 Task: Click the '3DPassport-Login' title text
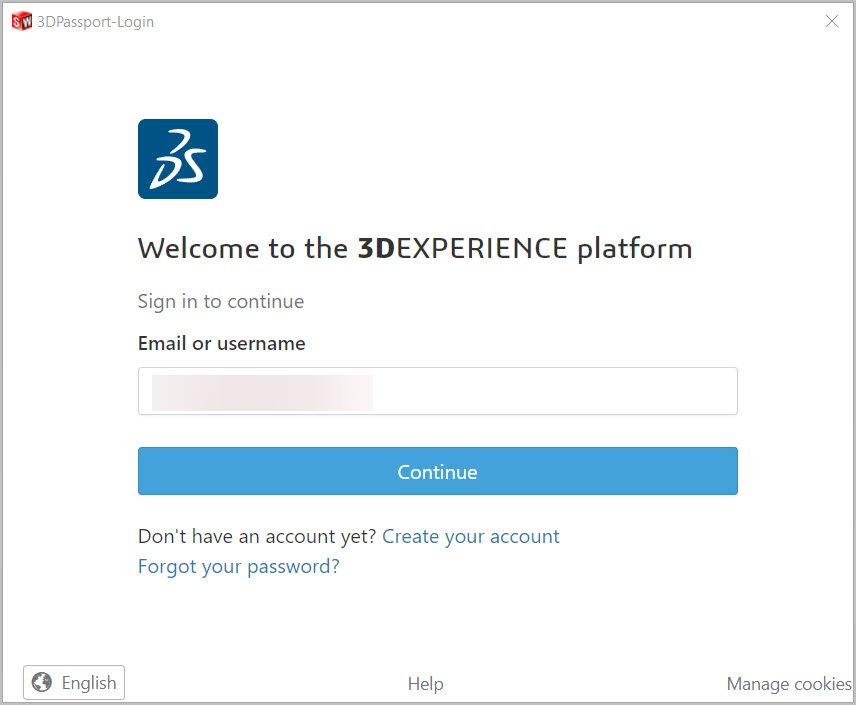pyautogui.click(x=96, y=22)
